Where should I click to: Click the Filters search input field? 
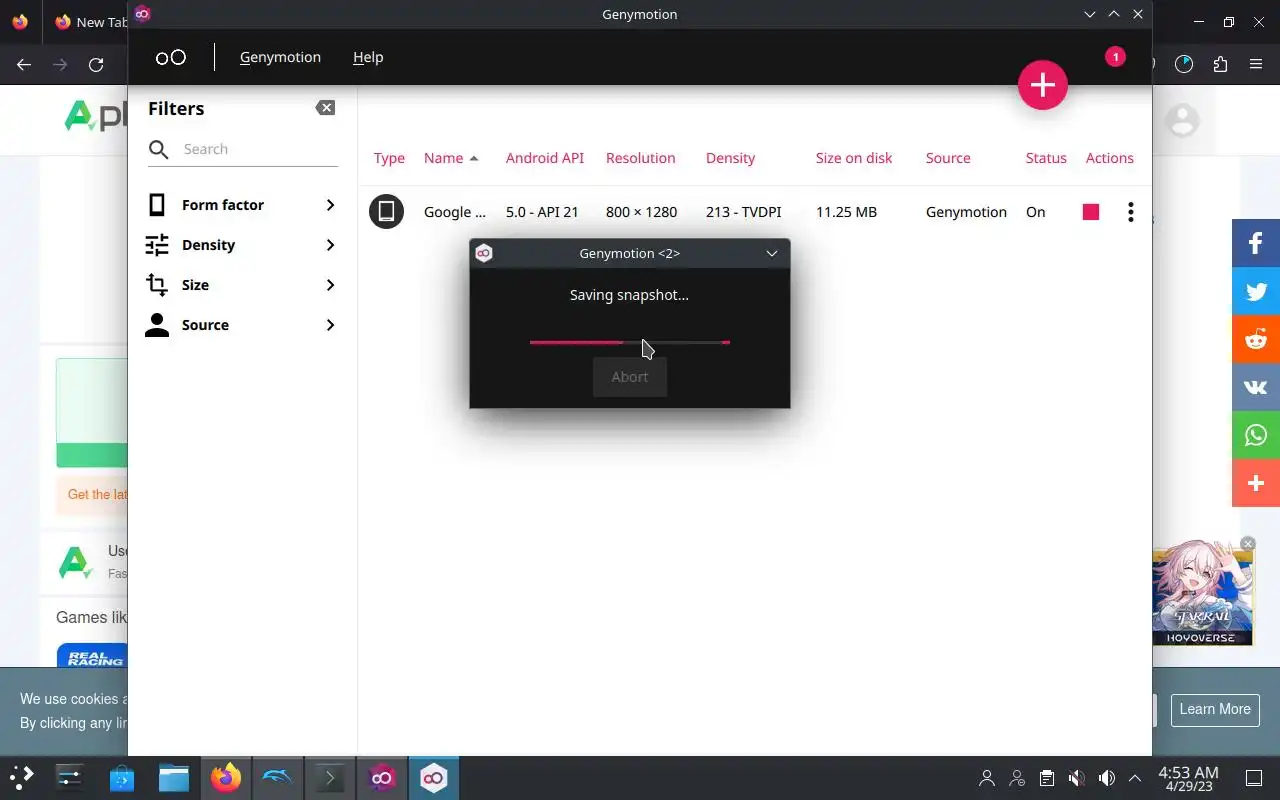(260, 150)
